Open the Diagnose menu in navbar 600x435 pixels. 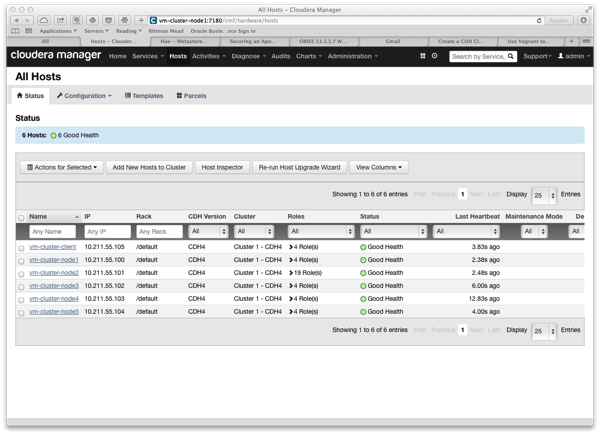click(x=248, y=56)
